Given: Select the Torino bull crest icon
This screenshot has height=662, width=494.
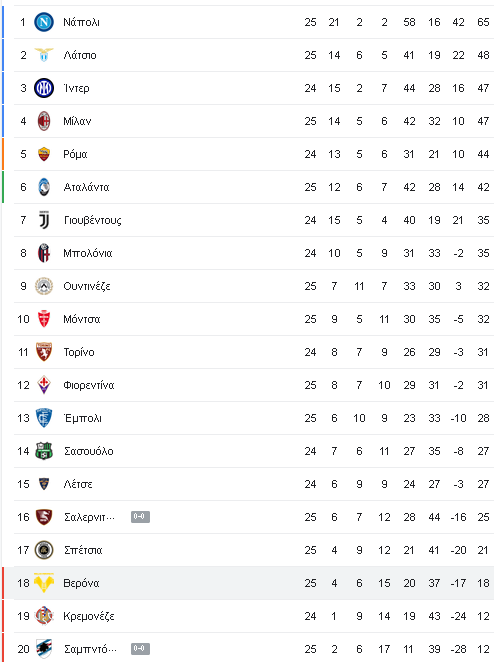Looking at the screenshot, I should tap(44, 352).
